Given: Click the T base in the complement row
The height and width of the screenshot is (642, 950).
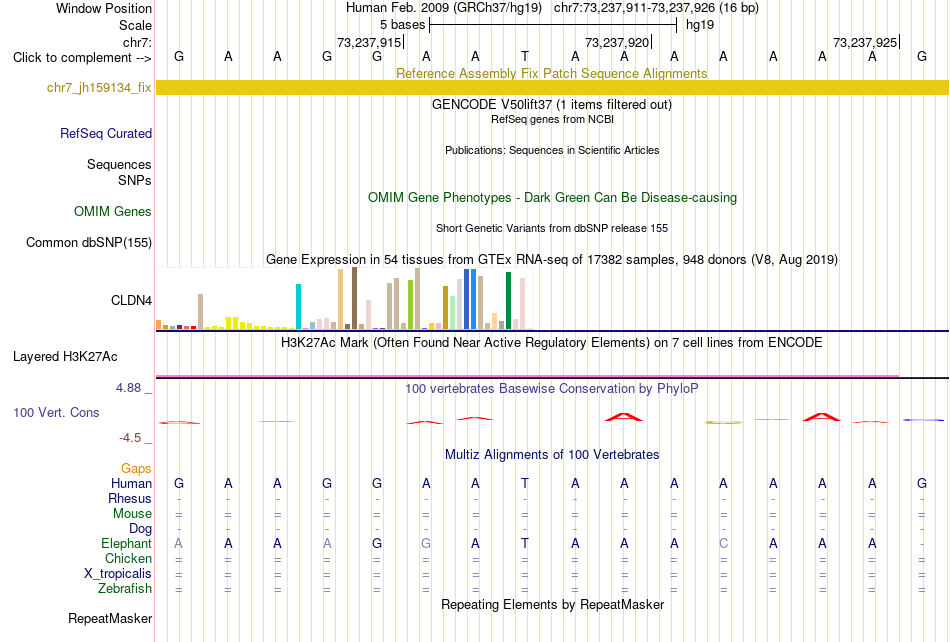Looking at the screenshot, I should (x=525, y=56).
